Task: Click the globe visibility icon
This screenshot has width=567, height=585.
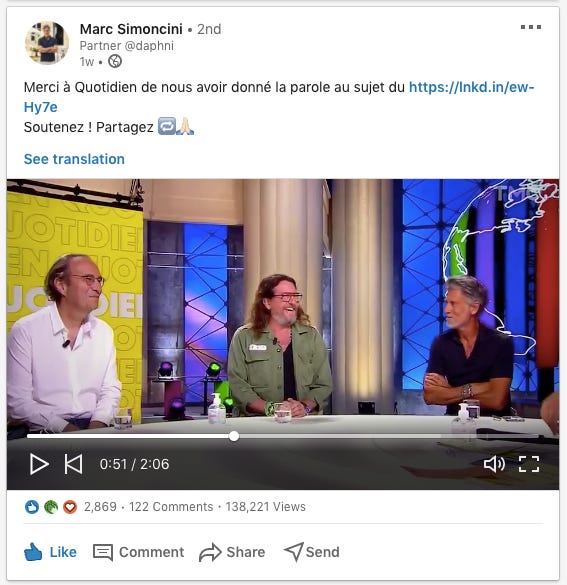Action: (115, 61)
